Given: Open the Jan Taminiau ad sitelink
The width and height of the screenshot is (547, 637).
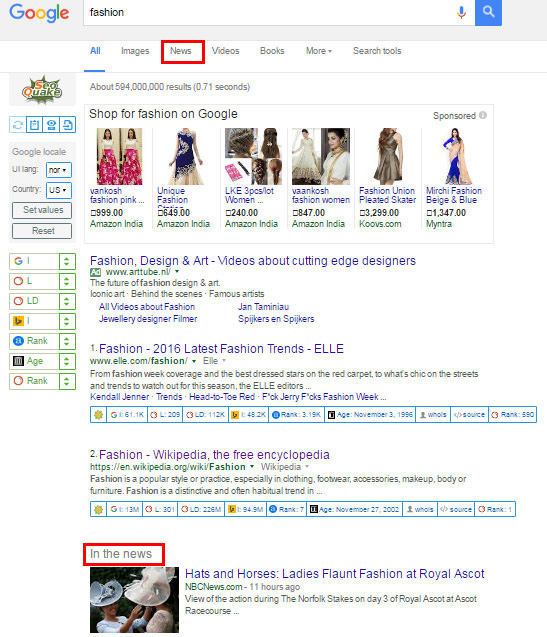Looking at the screenshot, I should coord(263,307).
